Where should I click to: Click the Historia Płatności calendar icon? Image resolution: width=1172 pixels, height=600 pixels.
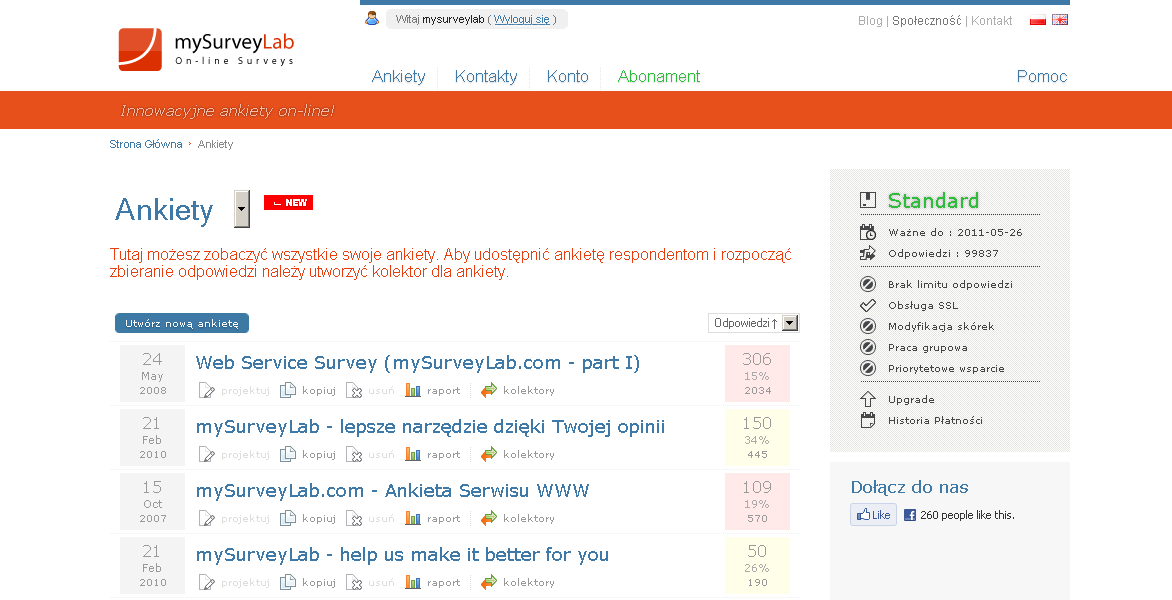(x=868, y=420)
